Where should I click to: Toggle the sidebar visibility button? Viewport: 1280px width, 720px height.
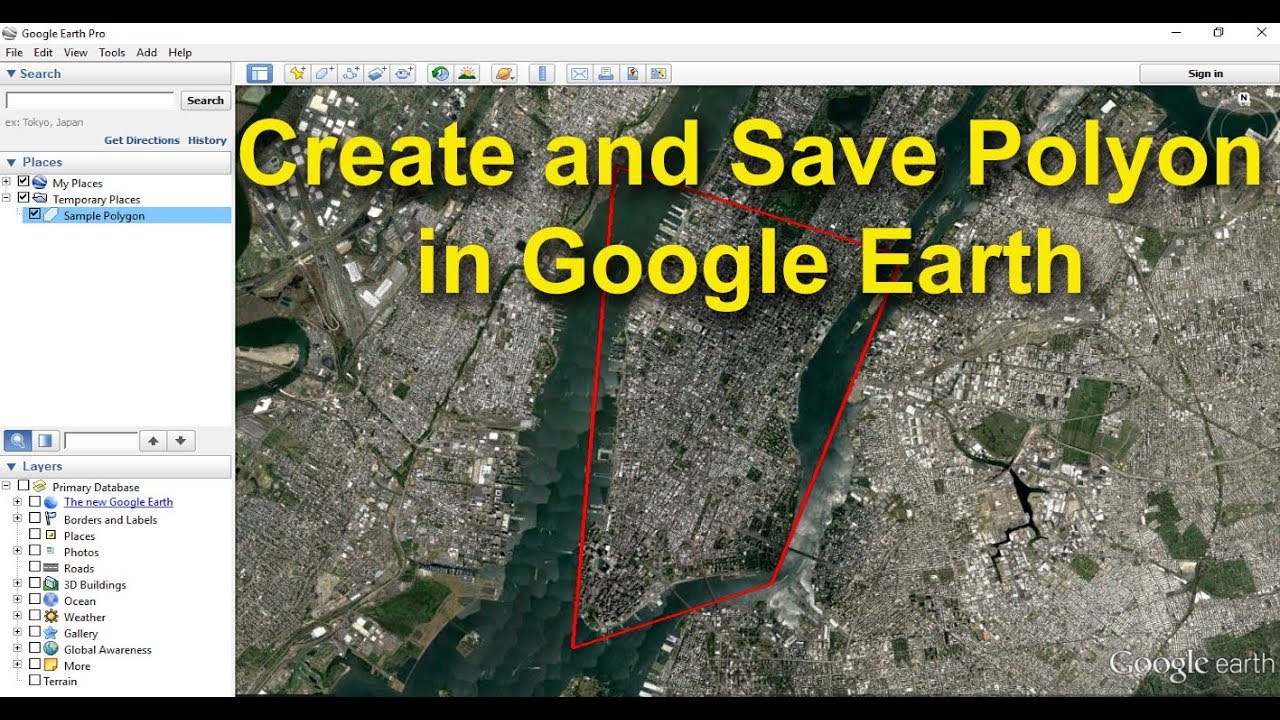click(x=260, y=73)
